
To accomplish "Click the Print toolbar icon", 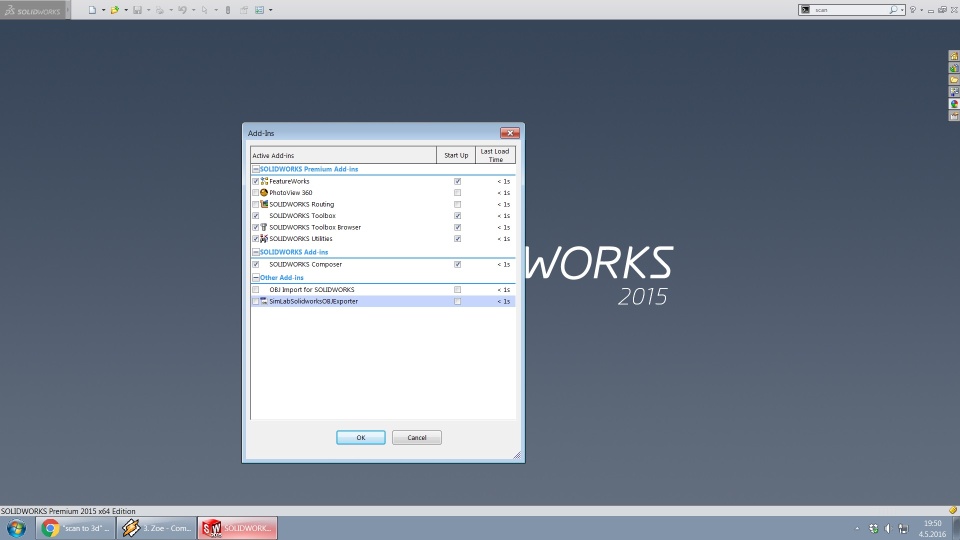I will click(x=160, y=10).
